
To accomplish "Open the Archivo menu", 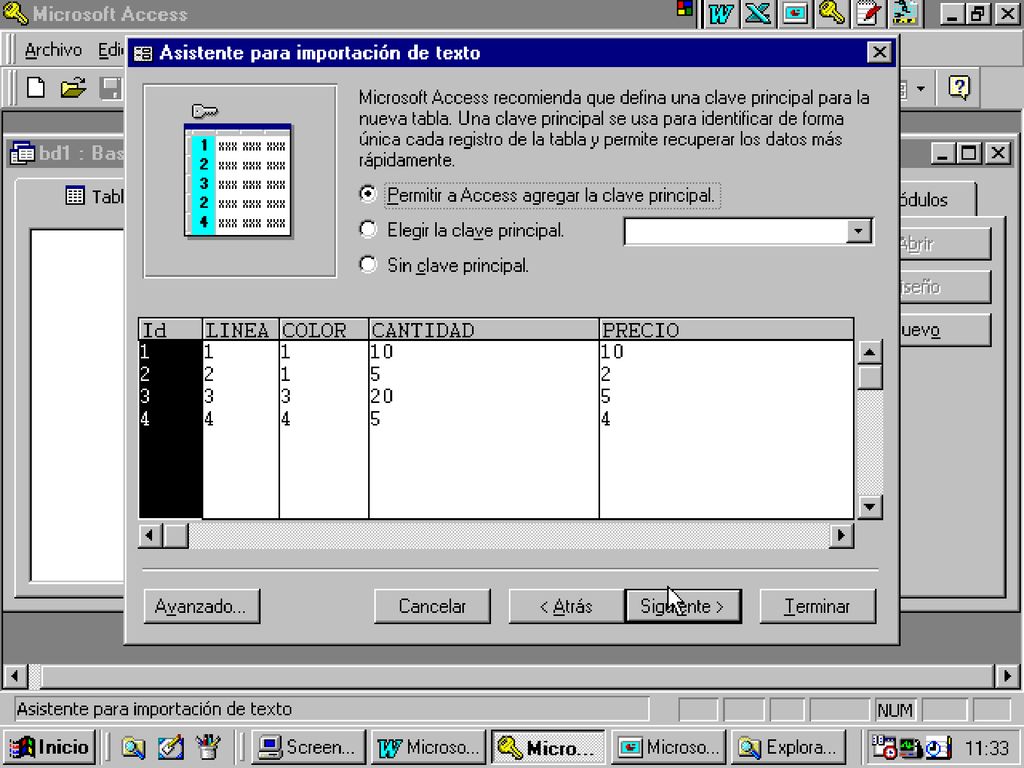I will [53, 50].
